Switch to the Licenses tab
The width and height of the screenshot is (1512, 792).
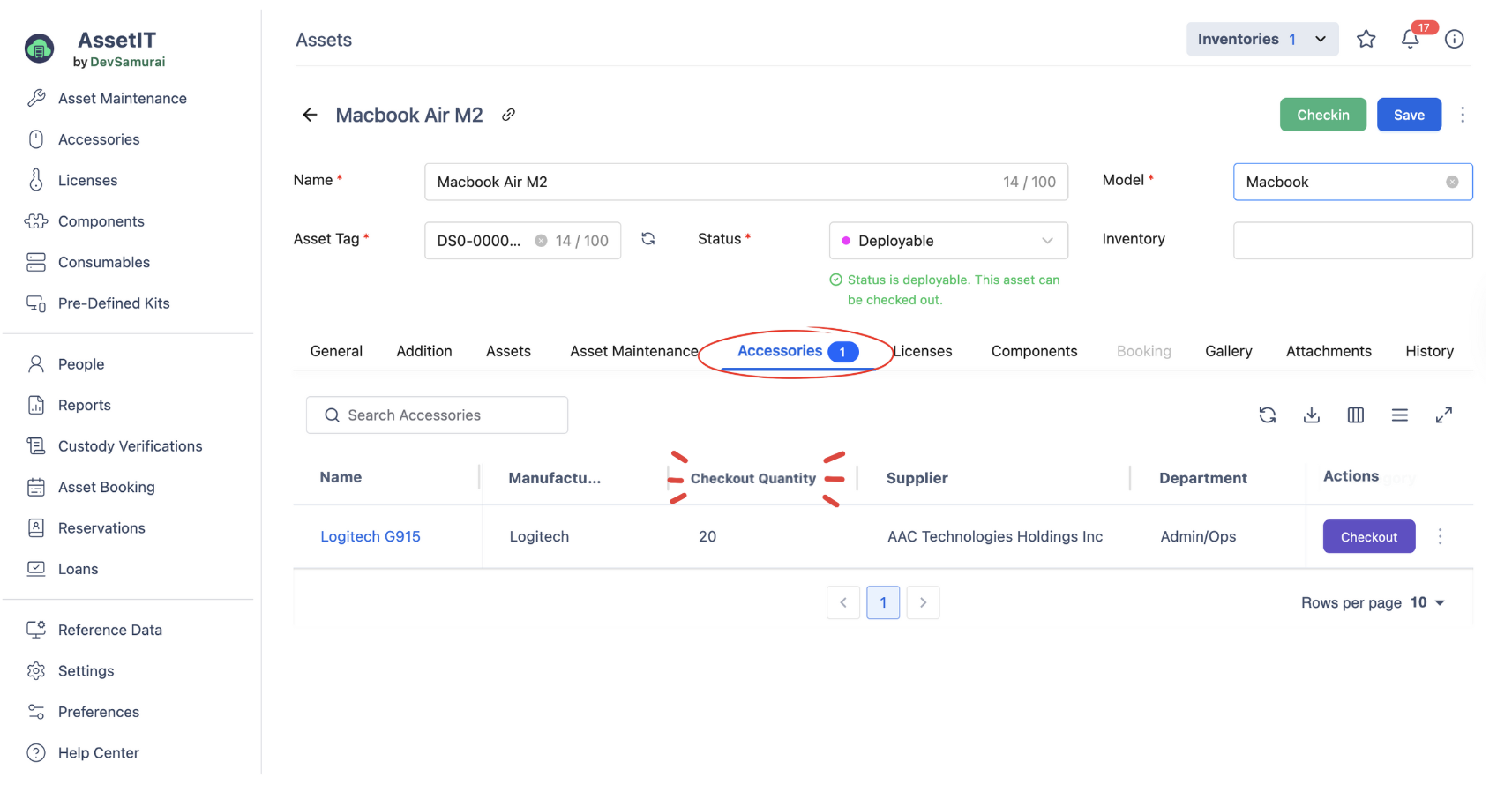(923, 351)
